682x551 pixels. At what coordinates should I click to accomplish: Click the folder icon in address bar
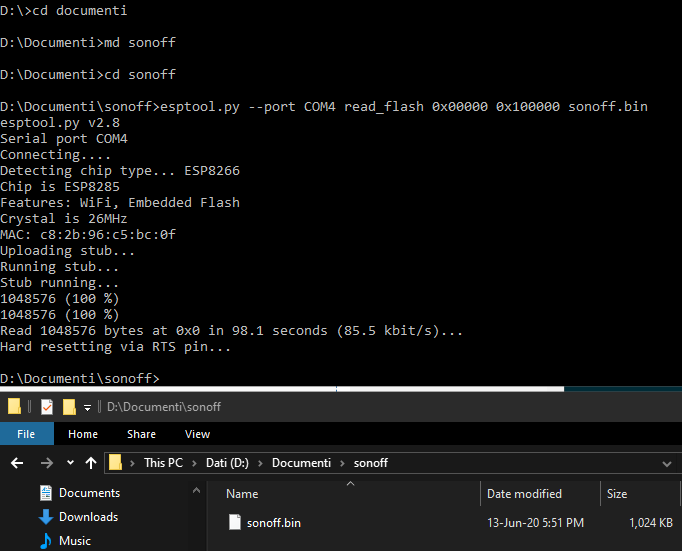click(x=115, y=462)
